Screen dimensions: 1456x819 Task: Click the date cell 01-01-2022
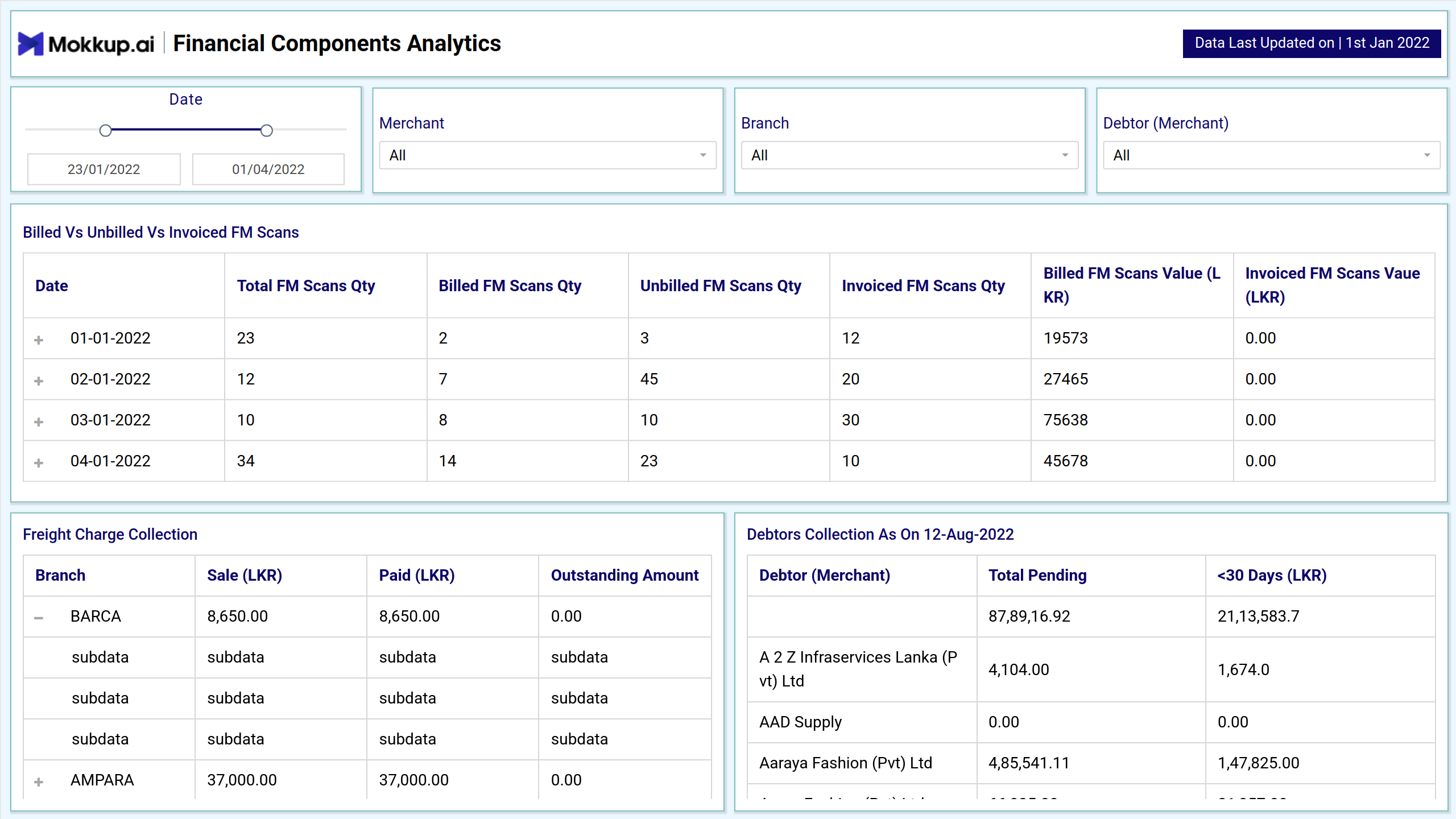point(110,338)
